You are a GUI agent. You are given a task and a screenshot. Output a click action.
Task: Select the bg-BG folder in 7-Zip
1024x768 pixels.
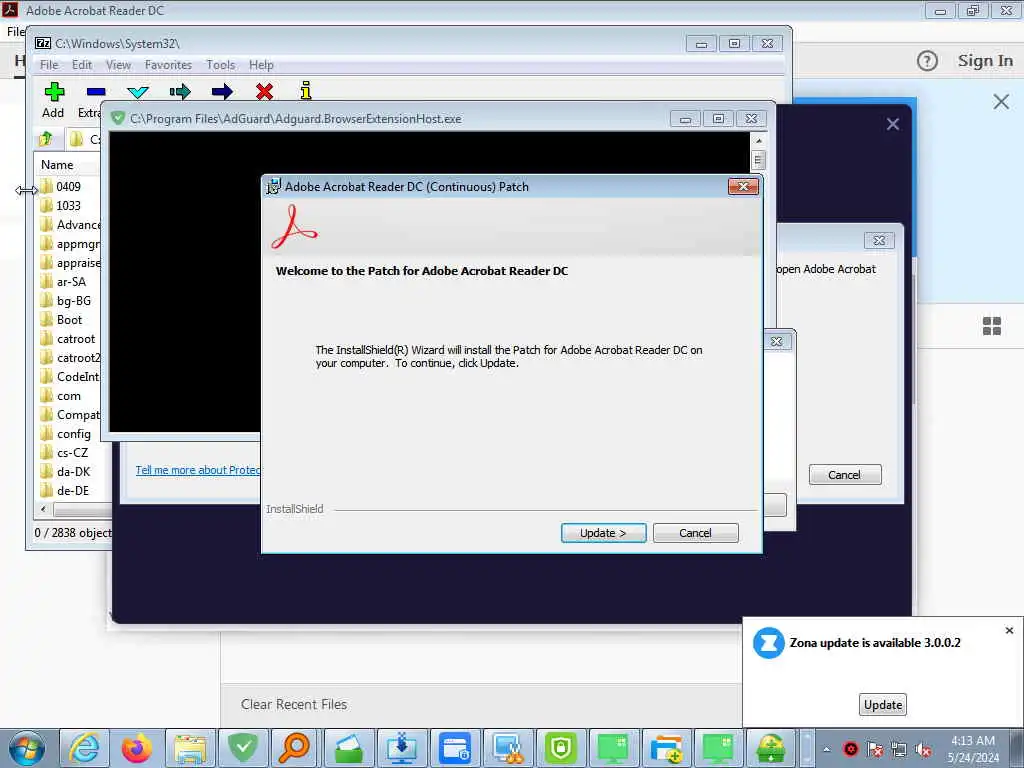click(66, 300)
